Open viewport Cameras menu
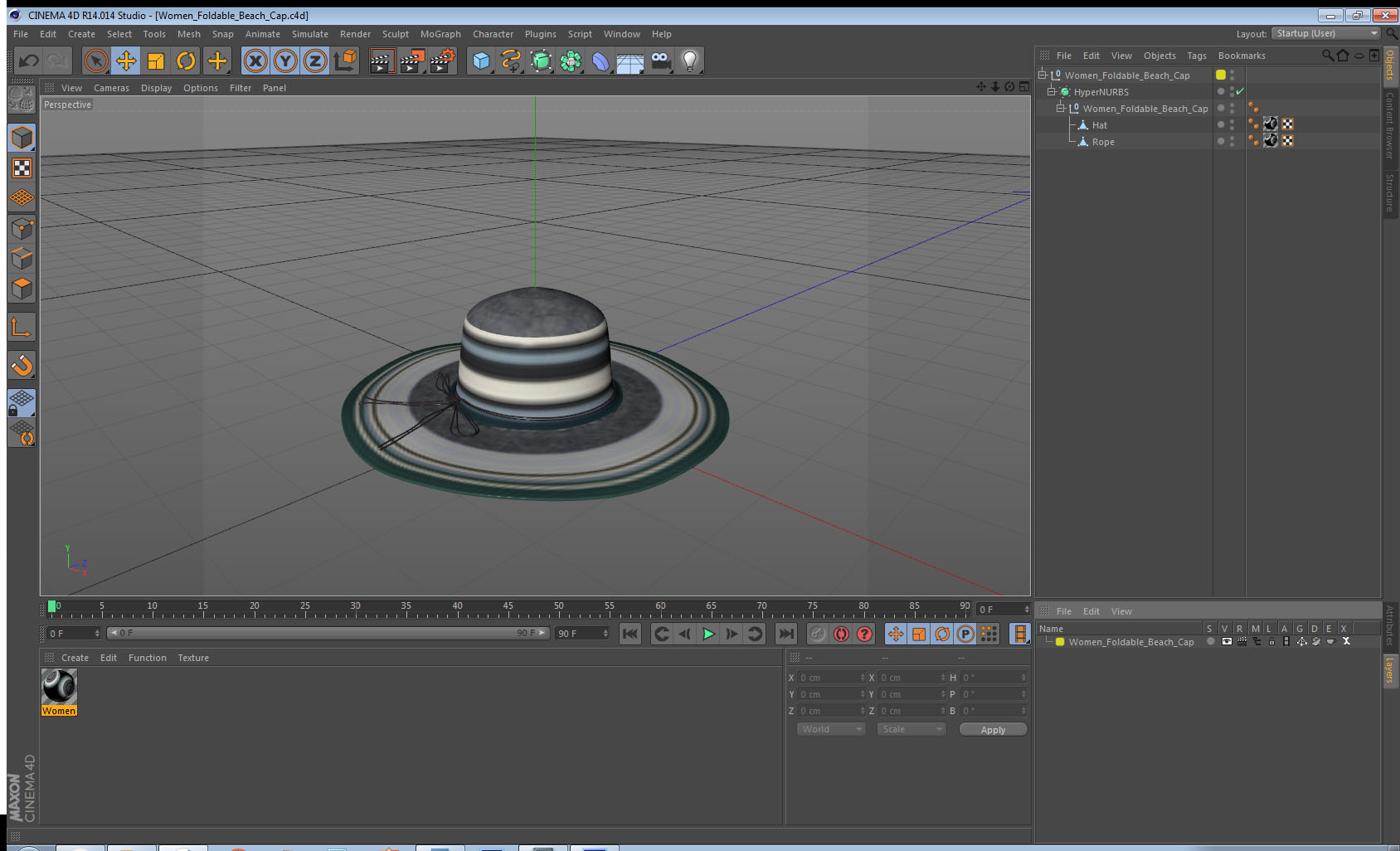1400x851 pixels. pyautogui.click(x=111, y=88)
